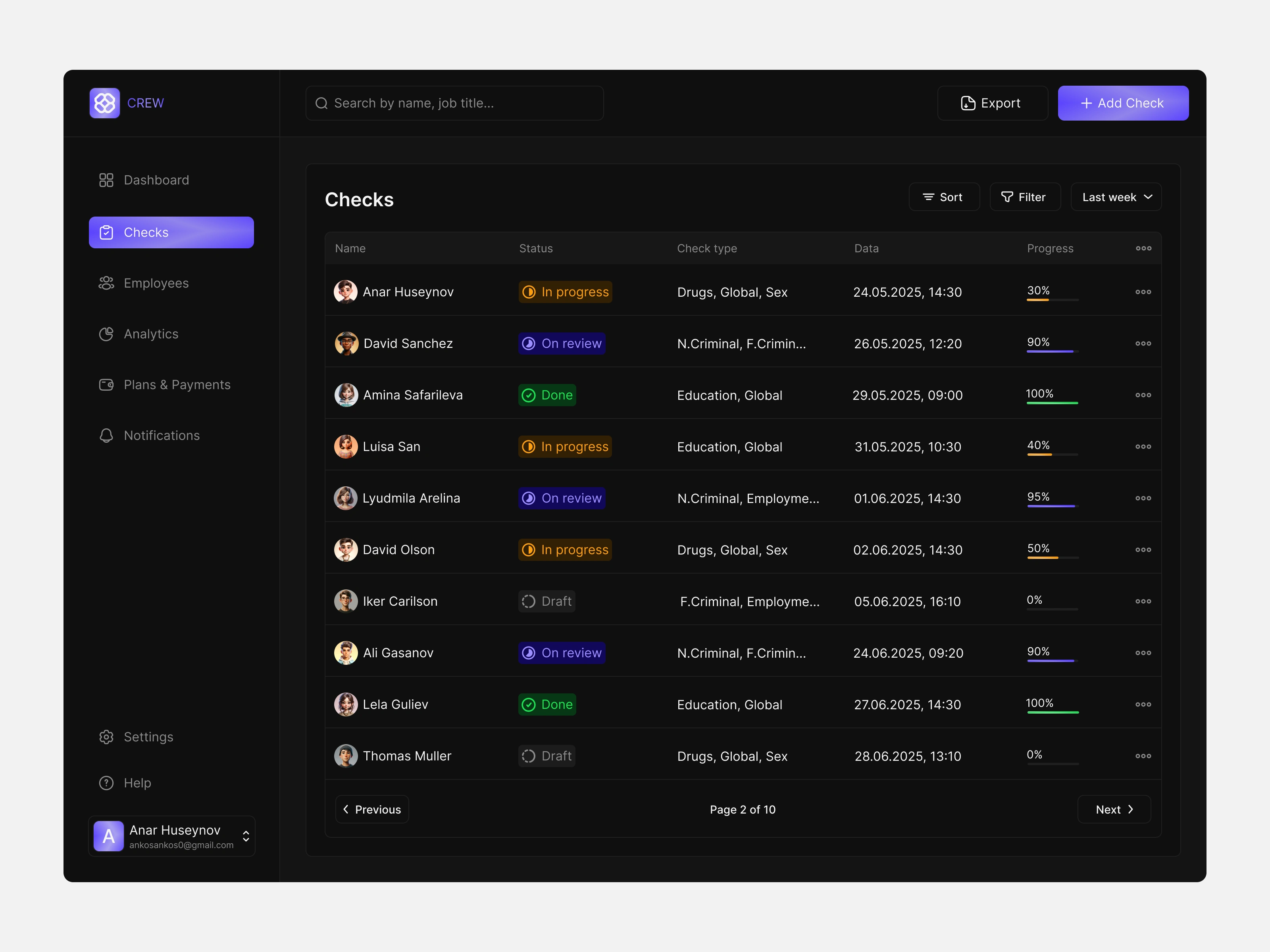
Task: Expand account switcher for Anar Huseynov
Action: coord(246,836)
